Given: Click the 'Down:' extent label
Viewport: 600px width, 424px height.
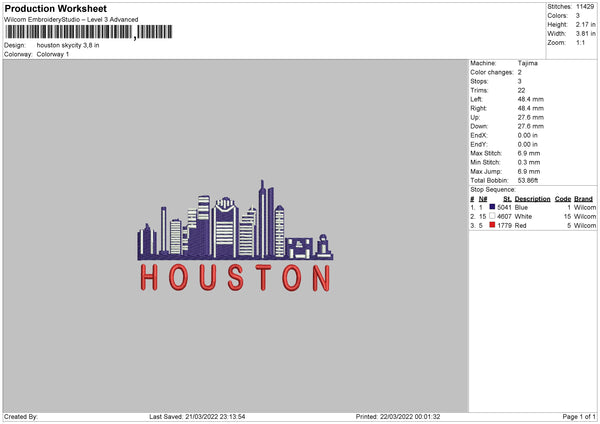Looking at the screenshot, I should (x=479, y=126).
